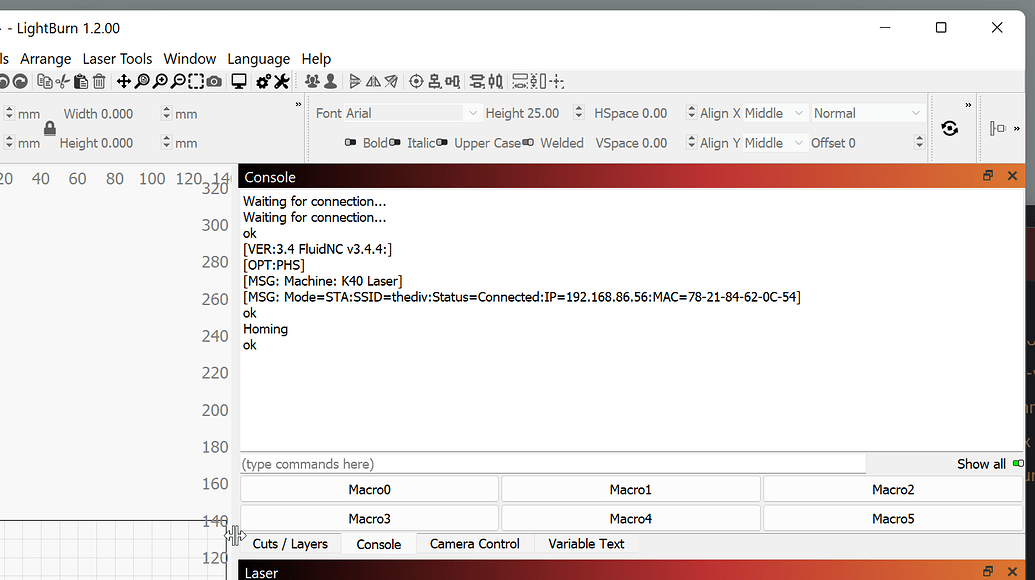Screen dimensions: 1035x580
Task: Open the Window menu
Action: (x=189, y=58)
